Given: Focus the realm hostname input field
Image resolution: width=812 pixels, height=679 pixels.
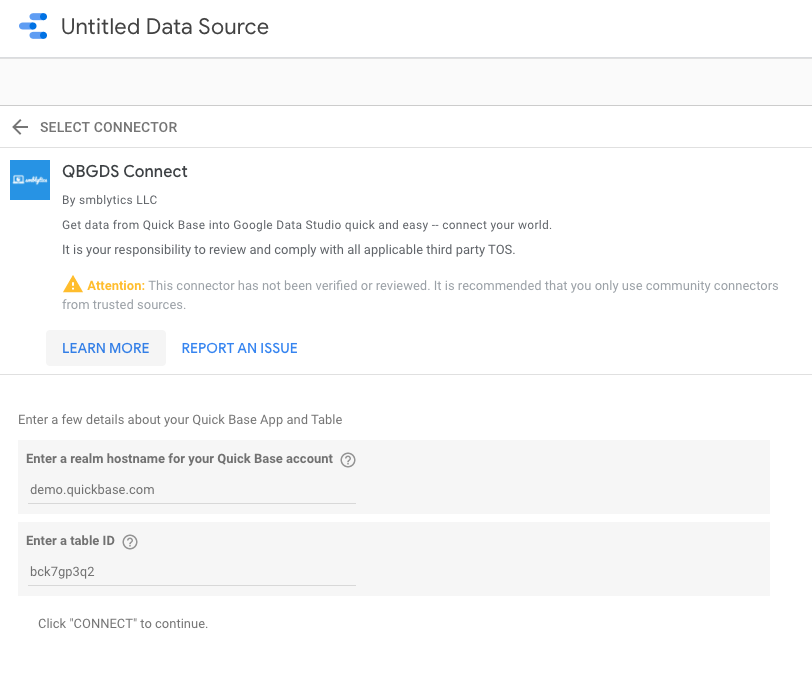Looking at the screenshot, I should 192,490.
